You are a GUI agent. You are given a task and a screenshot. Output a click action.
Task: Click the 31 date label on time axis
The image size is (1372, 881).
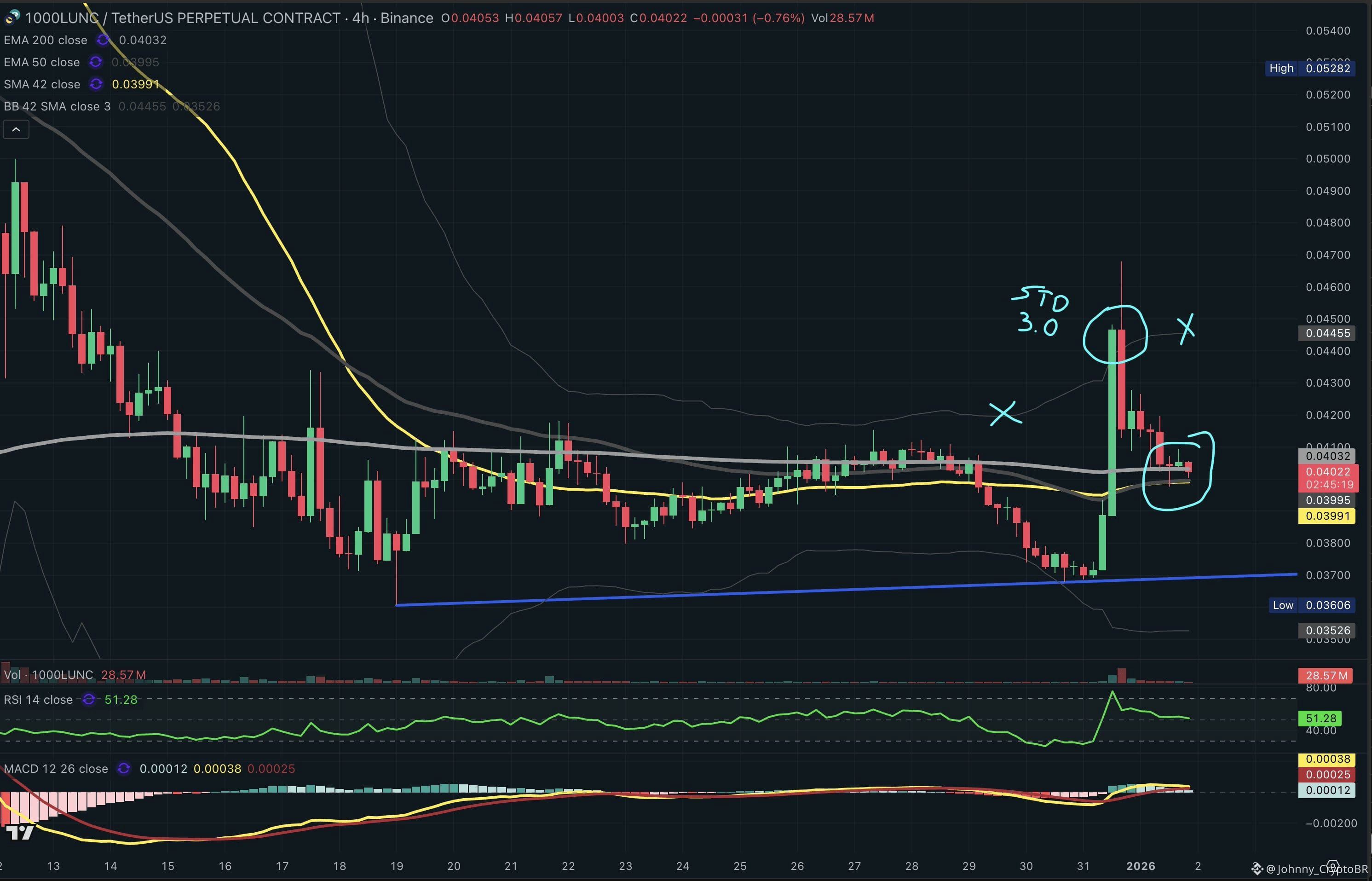pyautogui.click(x=1083, y=866)
